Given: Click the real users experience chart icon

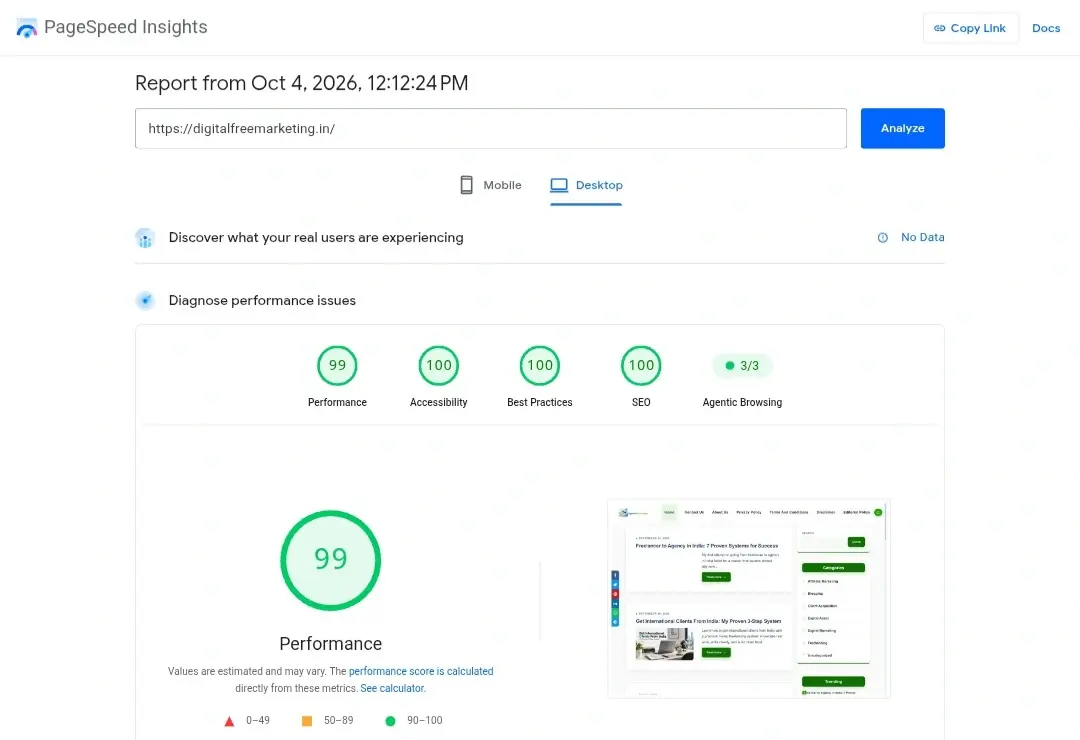Looking at the screenshot, I should 145,238.
